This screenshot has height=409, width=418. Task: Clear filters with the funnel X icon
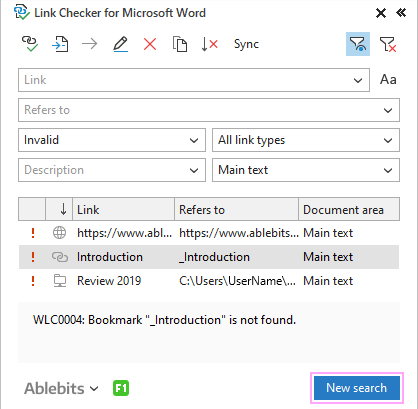(388, 44)
